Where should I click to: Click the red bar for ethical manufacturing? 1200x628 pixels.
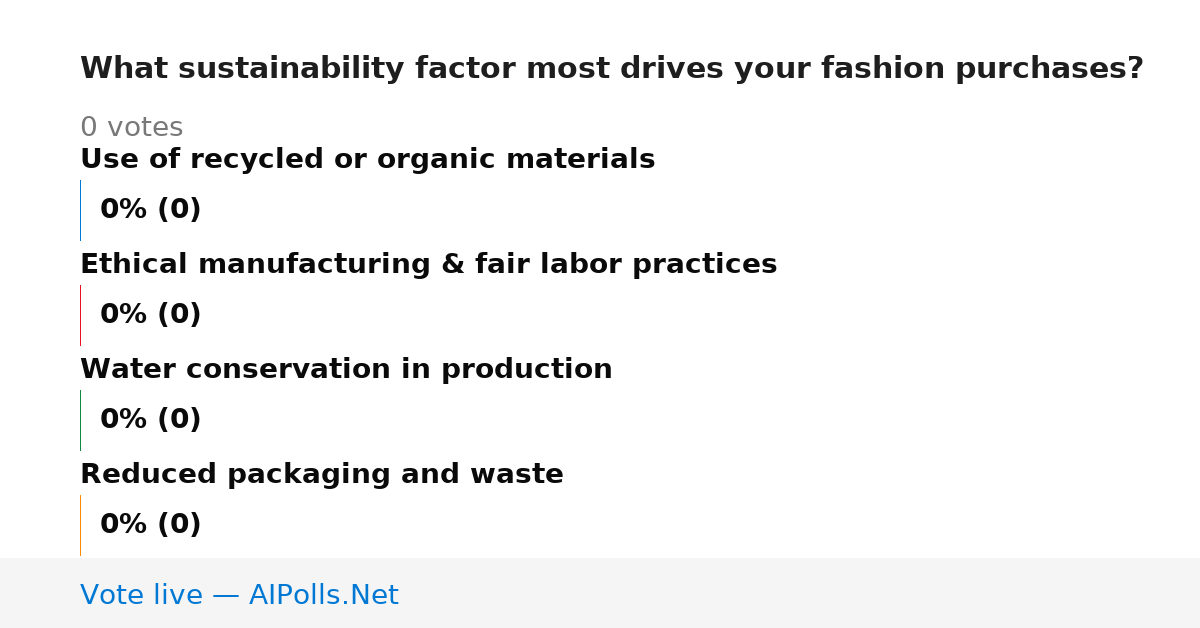pos(80,315)
